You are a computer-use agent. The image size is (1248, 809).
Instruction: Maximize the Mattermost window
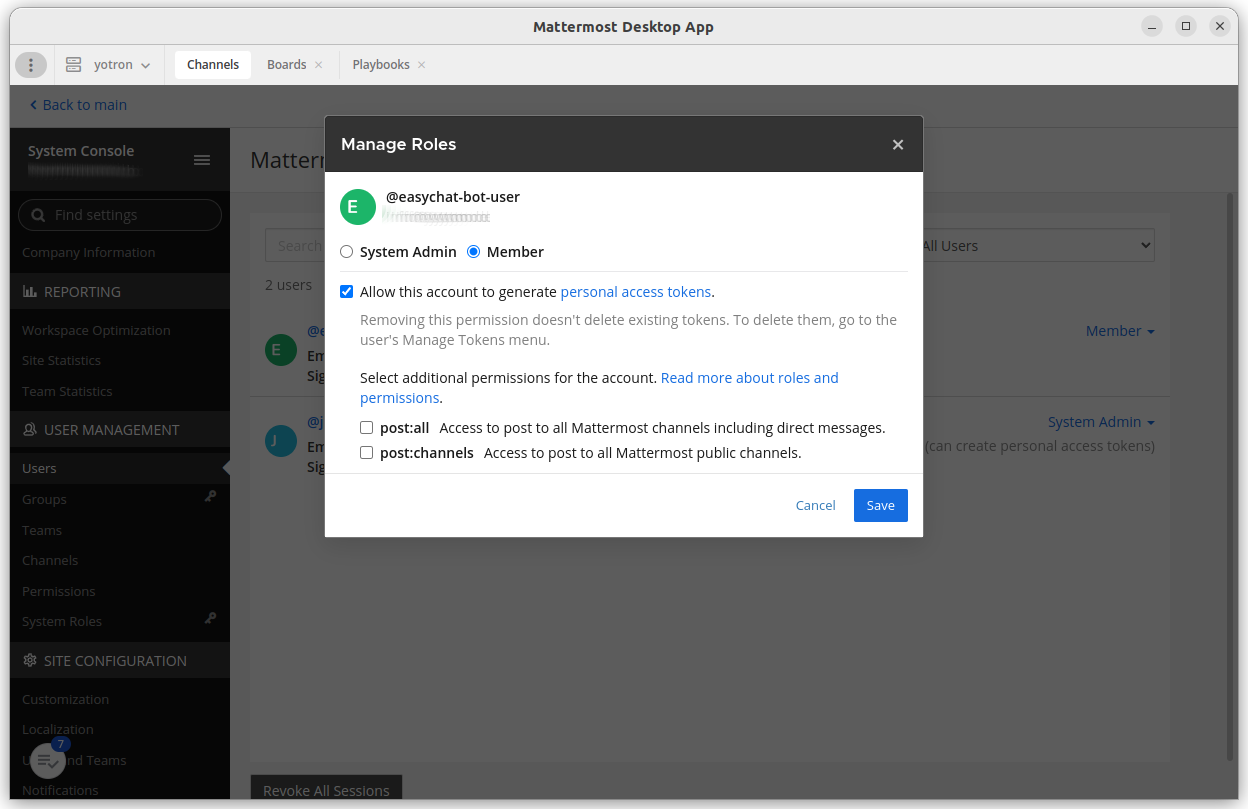(x=1186, y=27)
